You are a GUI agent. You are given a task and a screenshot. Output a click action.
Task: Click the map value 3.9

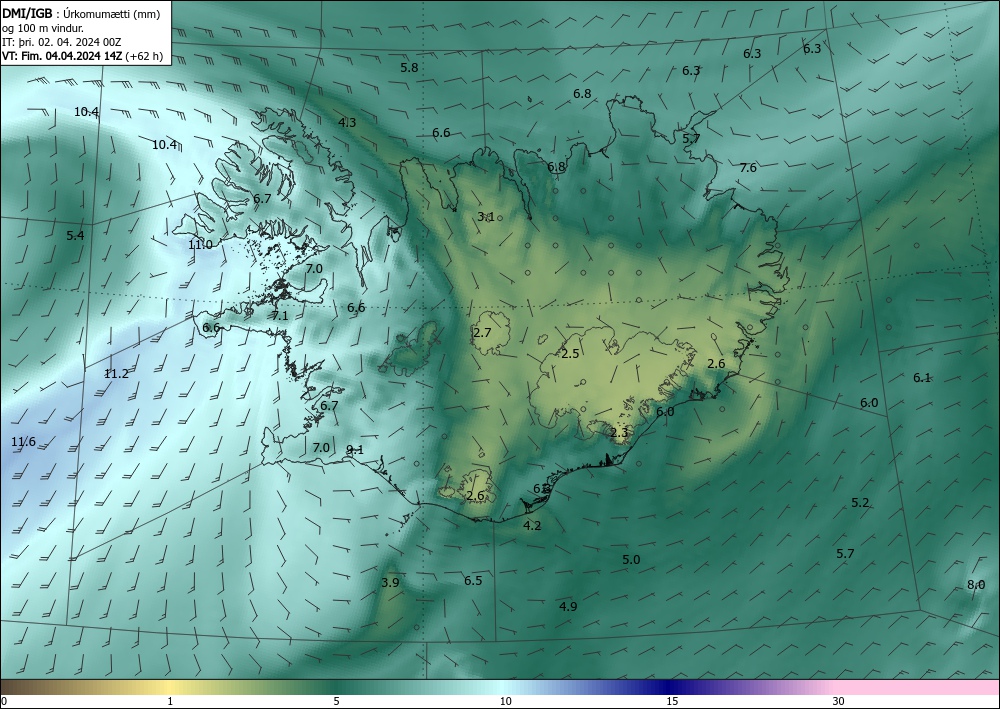390,582
